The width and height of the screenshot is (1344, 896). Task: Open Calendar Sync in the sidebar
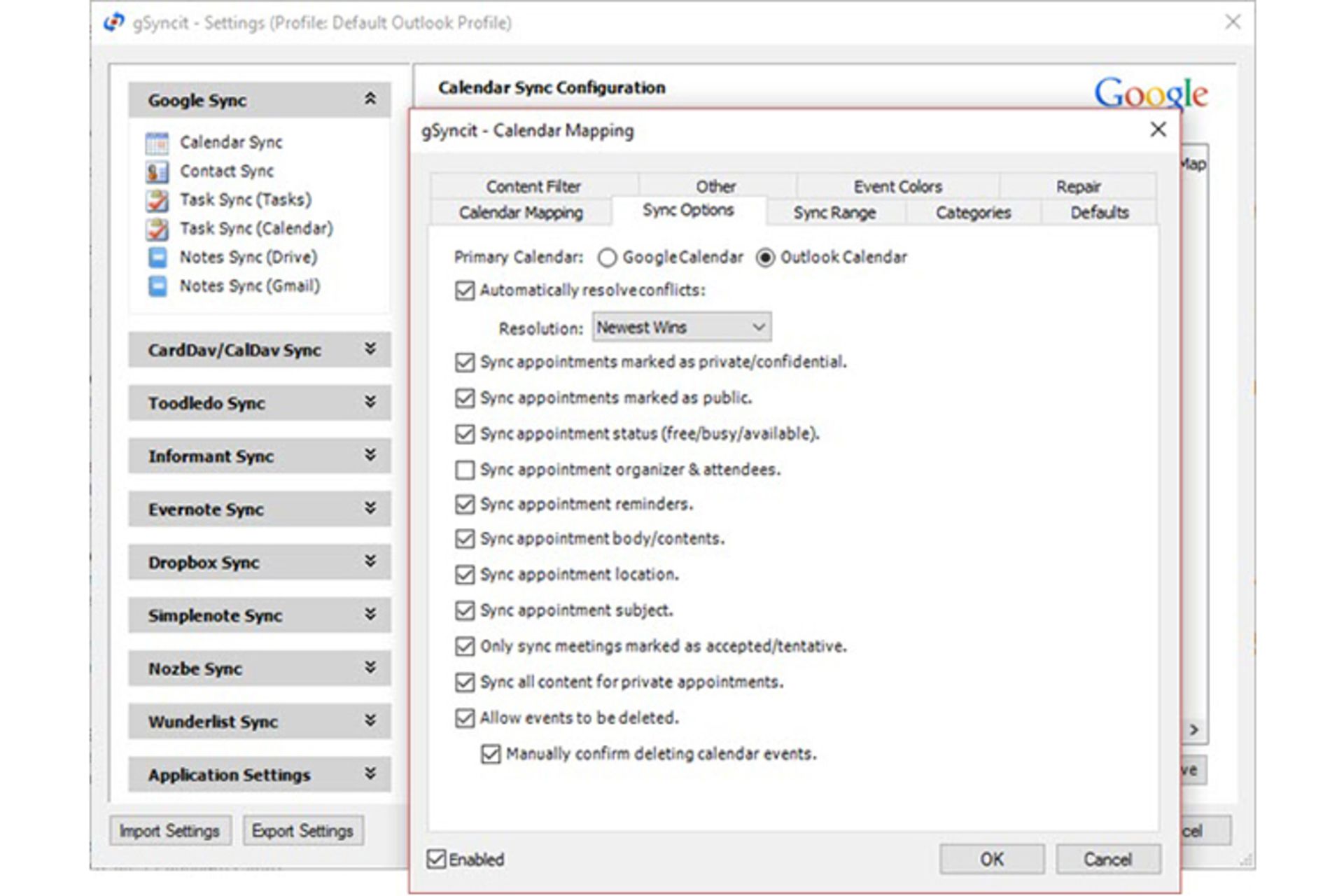[231, 143]
